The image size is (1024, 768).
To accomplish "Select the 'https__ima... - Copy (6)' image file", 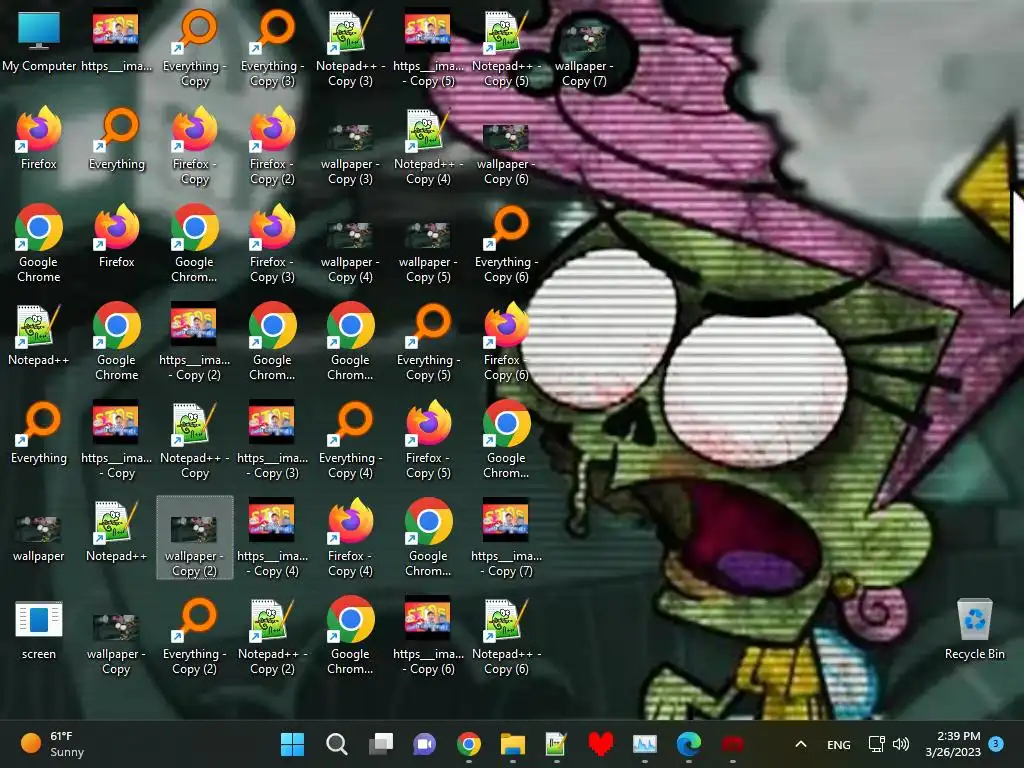I will (428, 635).
